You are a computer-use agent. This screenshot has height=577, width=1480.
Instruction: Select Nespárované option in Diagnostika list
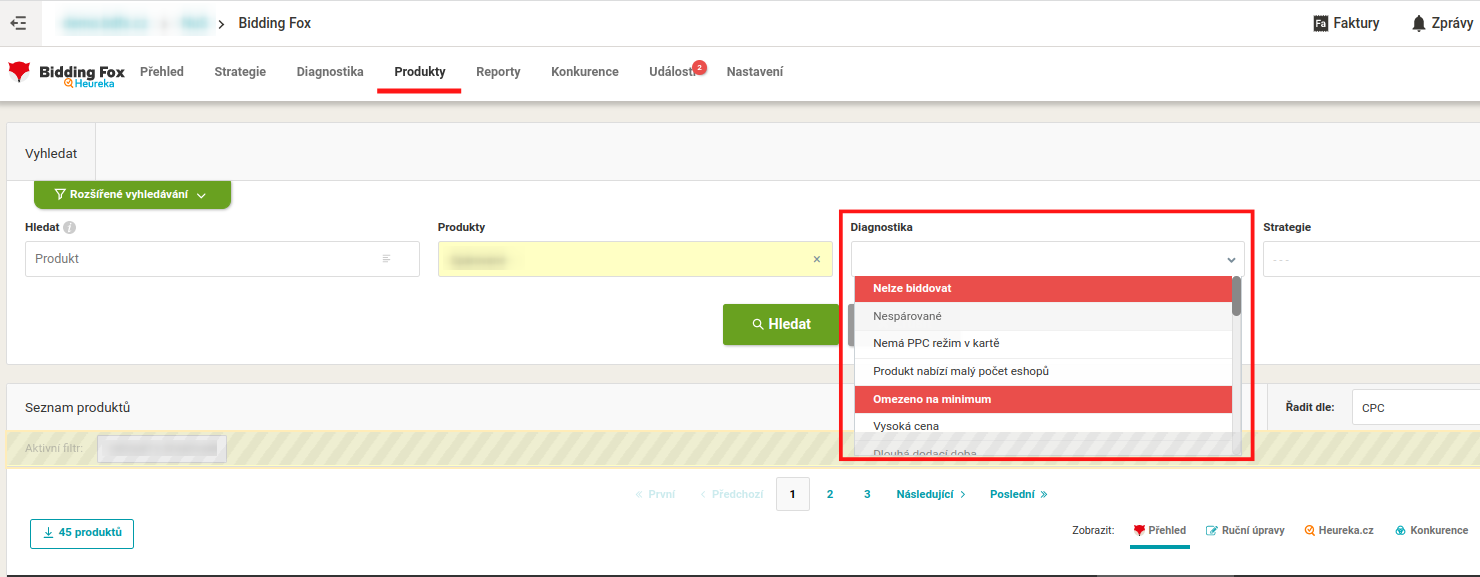click(1043, 316)
